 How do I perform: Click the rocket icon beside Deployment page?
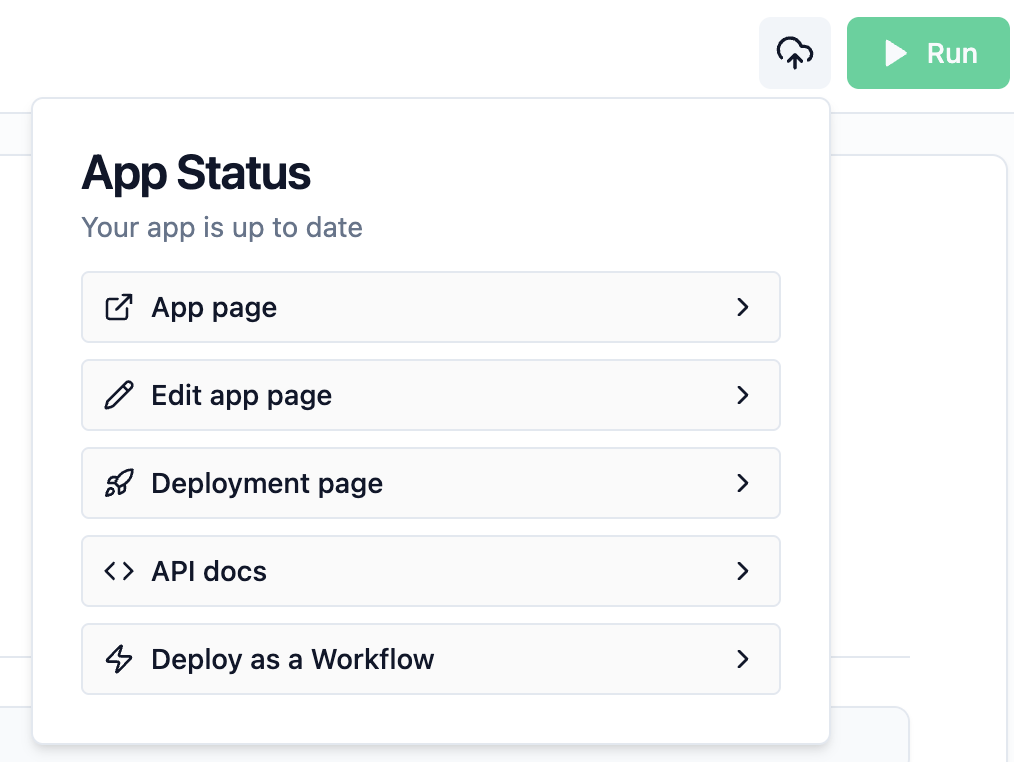click(x=119, y=483)
